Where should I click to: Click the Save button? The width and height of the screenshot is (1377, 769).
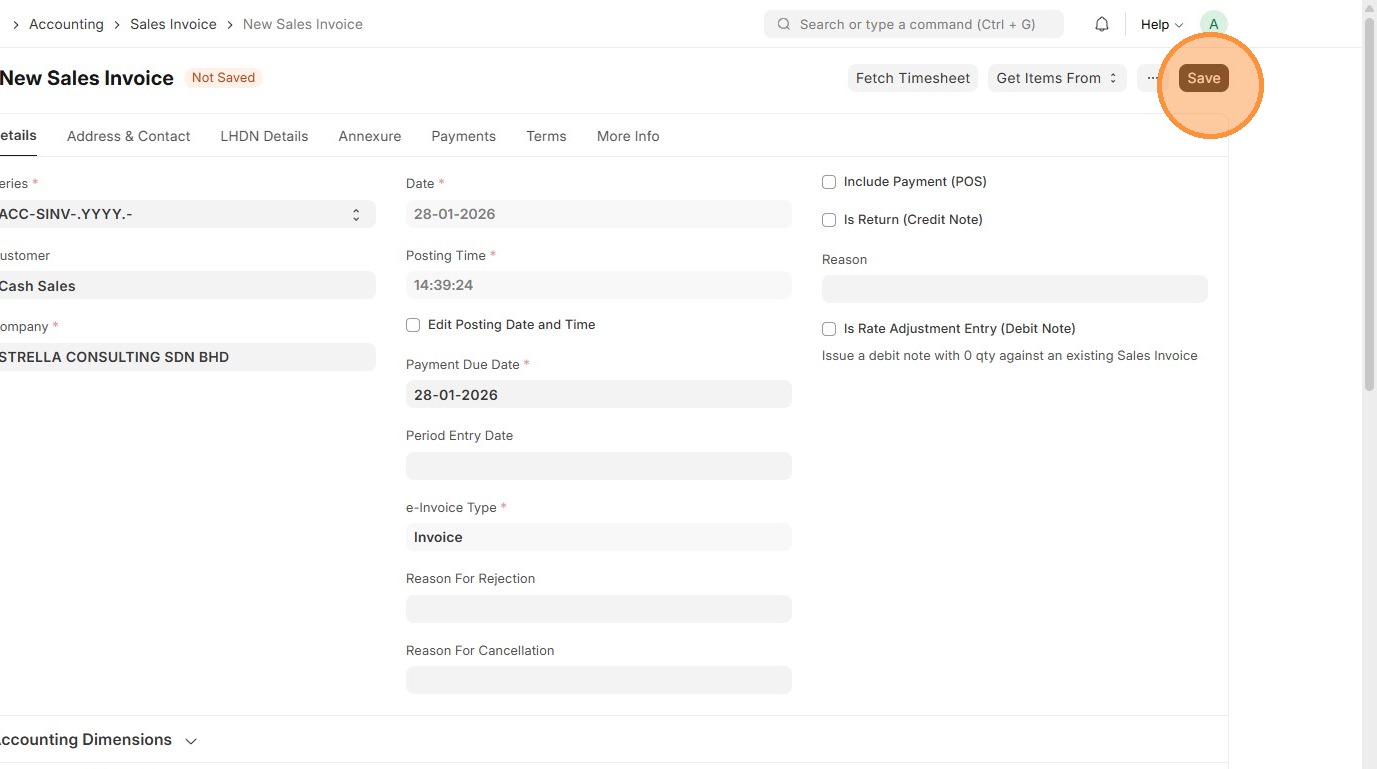[x=1204, y=78]
